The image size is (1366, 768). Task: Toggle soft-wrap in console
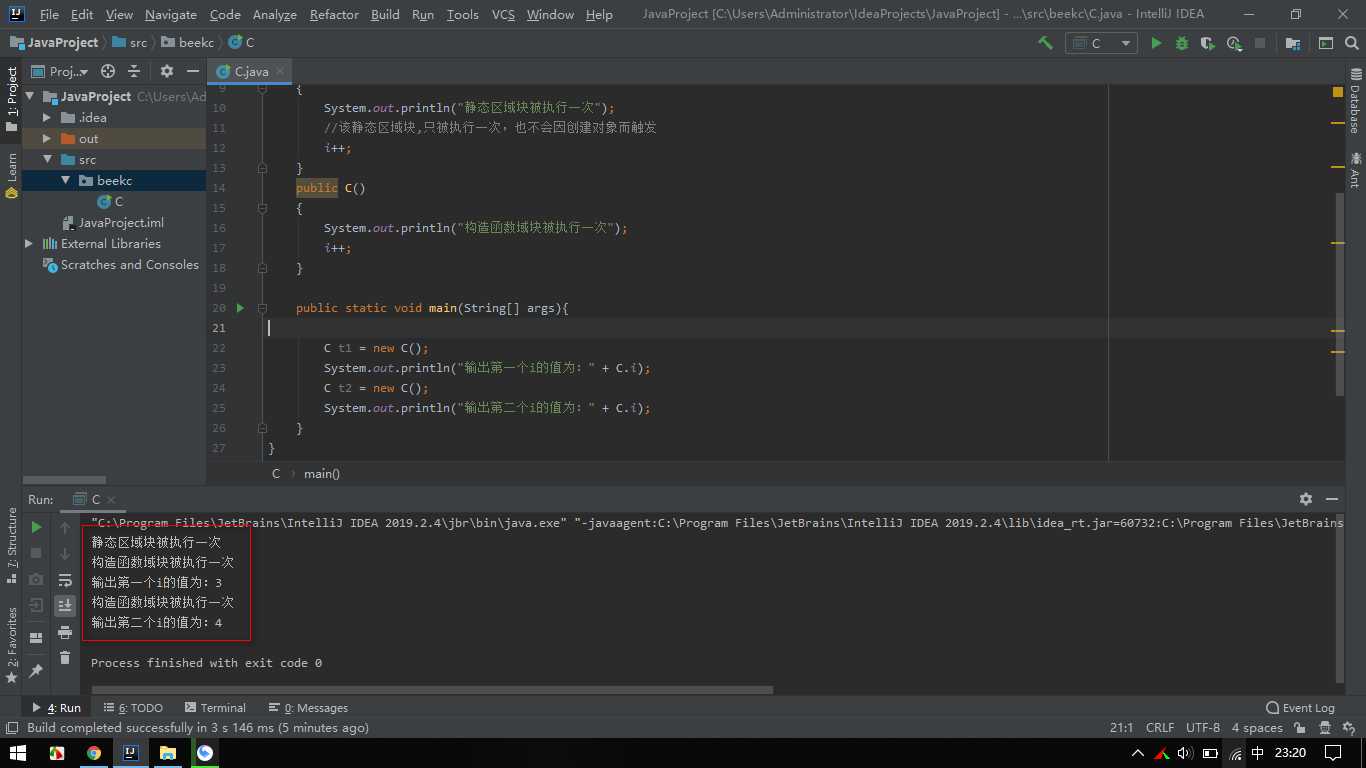coord(65,579)
